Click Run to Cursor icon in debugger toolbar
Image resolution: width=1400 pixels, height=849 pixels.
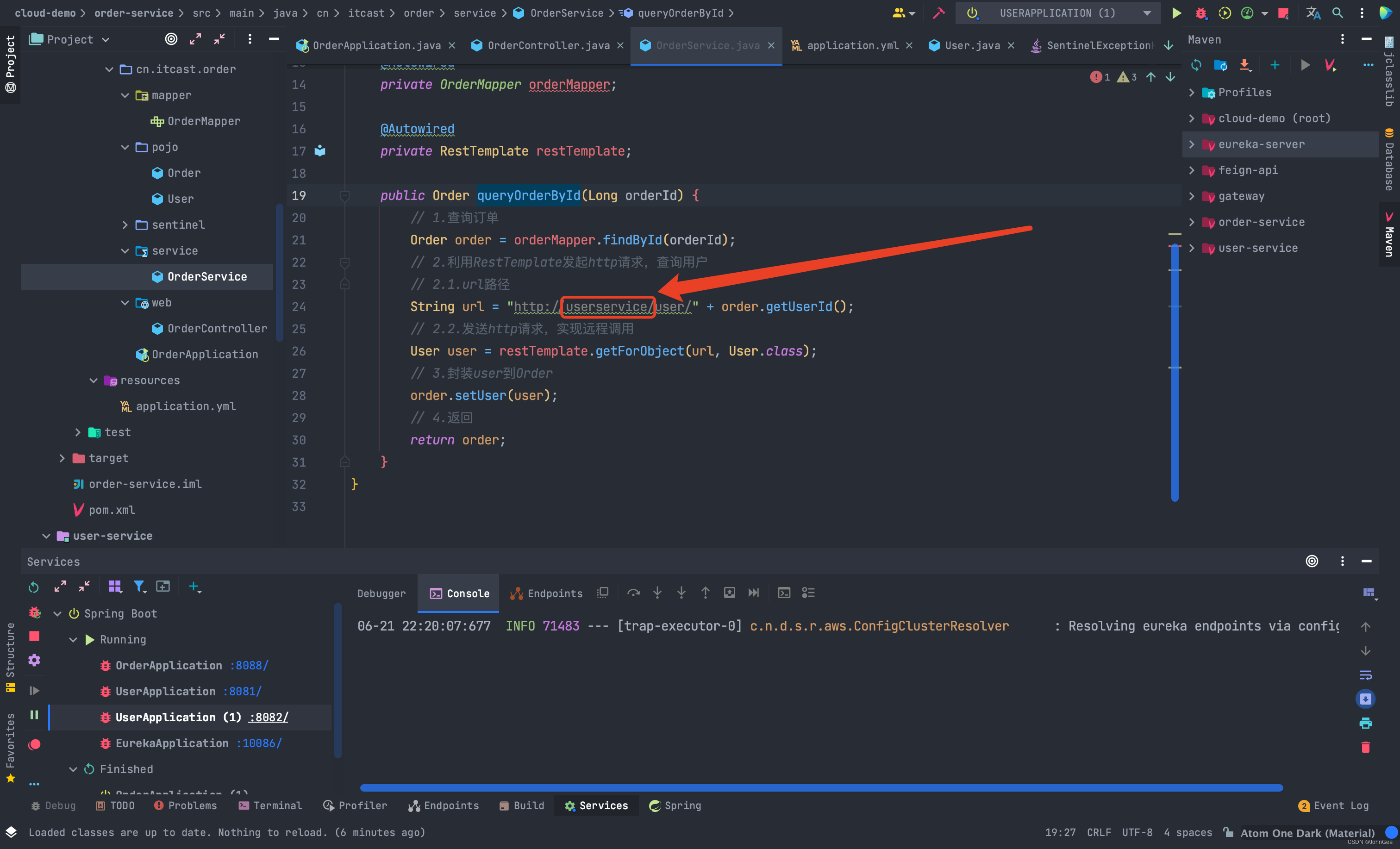click(753, 593)
